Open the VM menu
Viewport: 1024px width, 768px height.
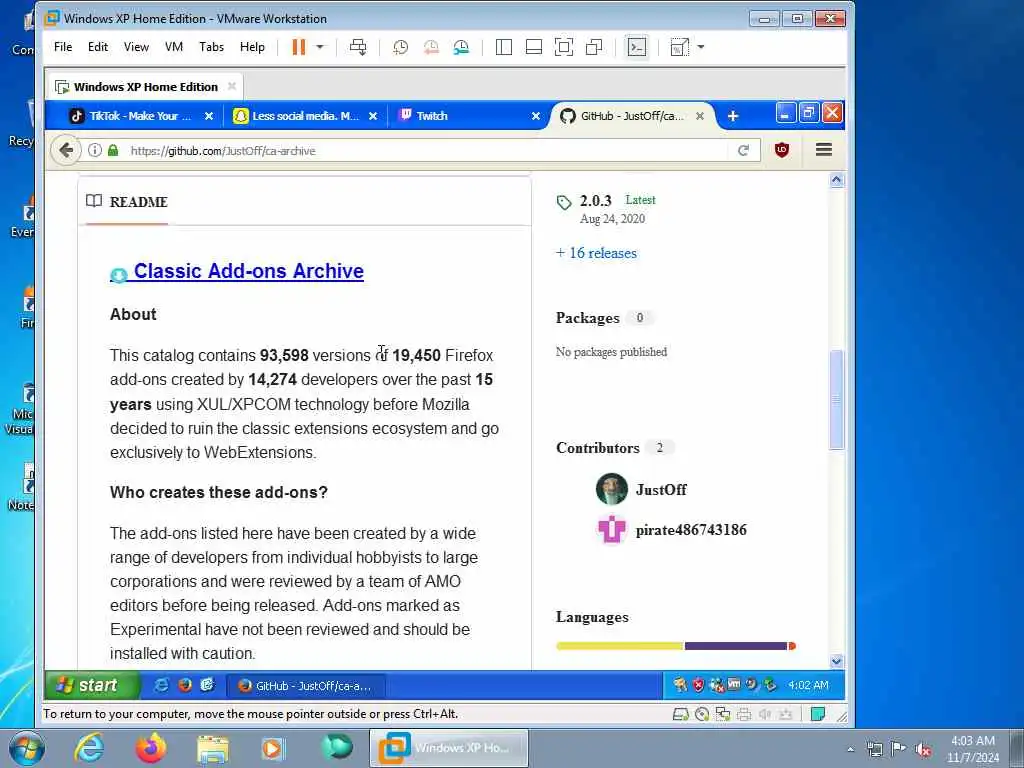174,47
